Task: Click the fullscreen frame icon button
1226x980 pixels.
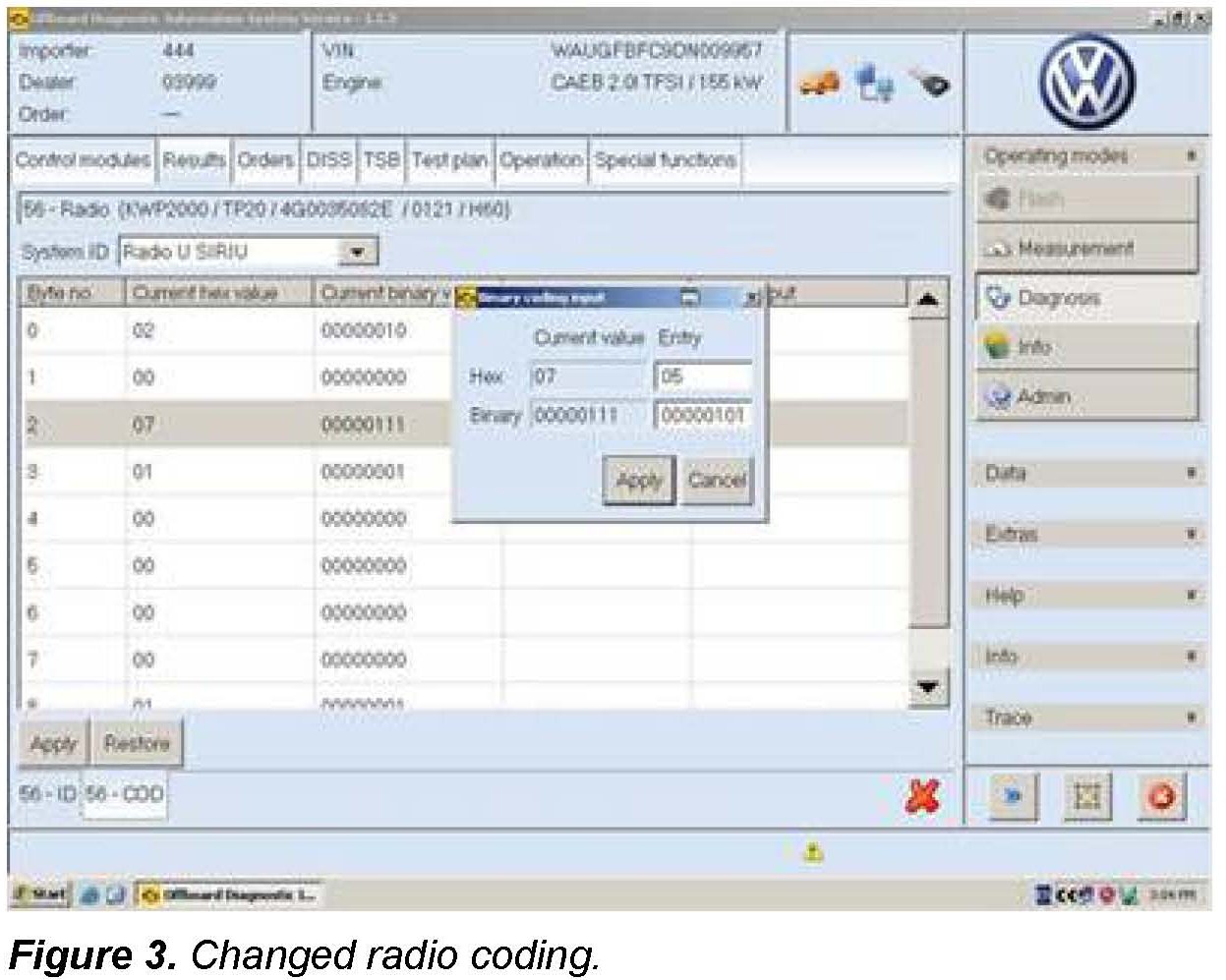Action: click(x=1086, y=797)
